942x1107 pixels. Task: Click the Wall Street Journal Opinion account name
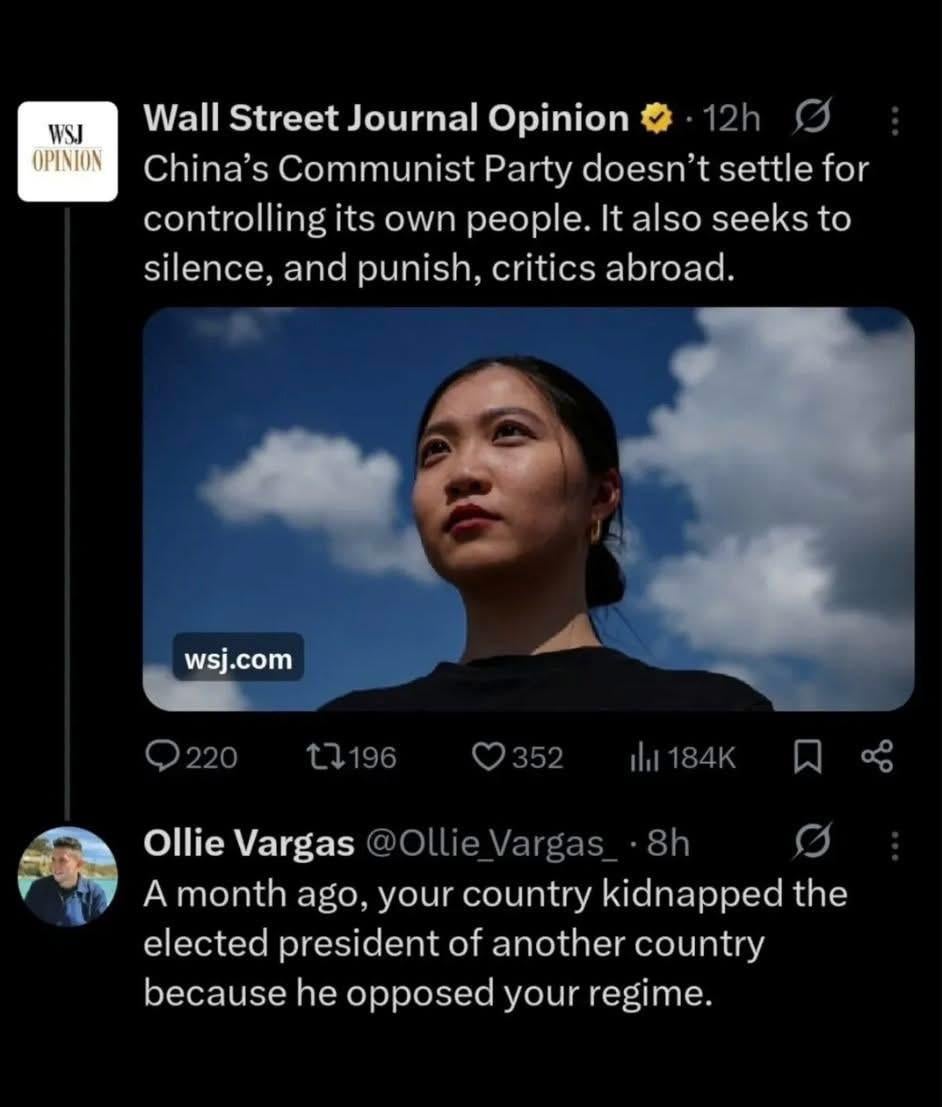click(386, 119)
